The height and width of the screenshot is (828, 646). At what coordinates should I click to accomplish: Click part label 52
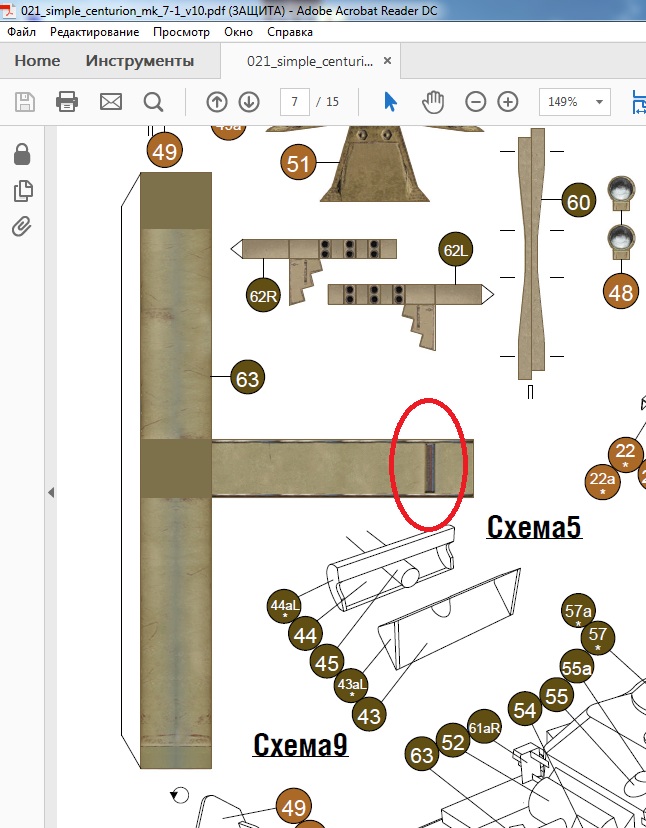click(x=453, y=742)
